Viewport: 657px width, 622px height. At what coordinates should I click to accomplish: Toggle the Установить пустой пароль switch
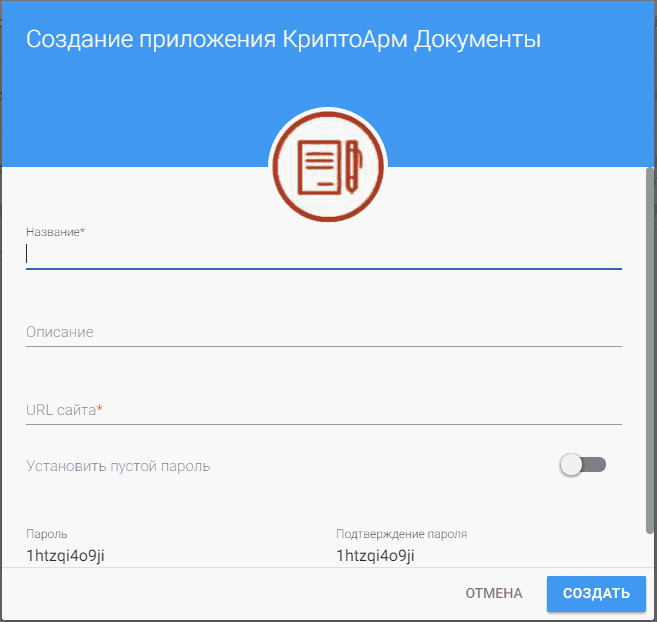click(x=583, y=465)
